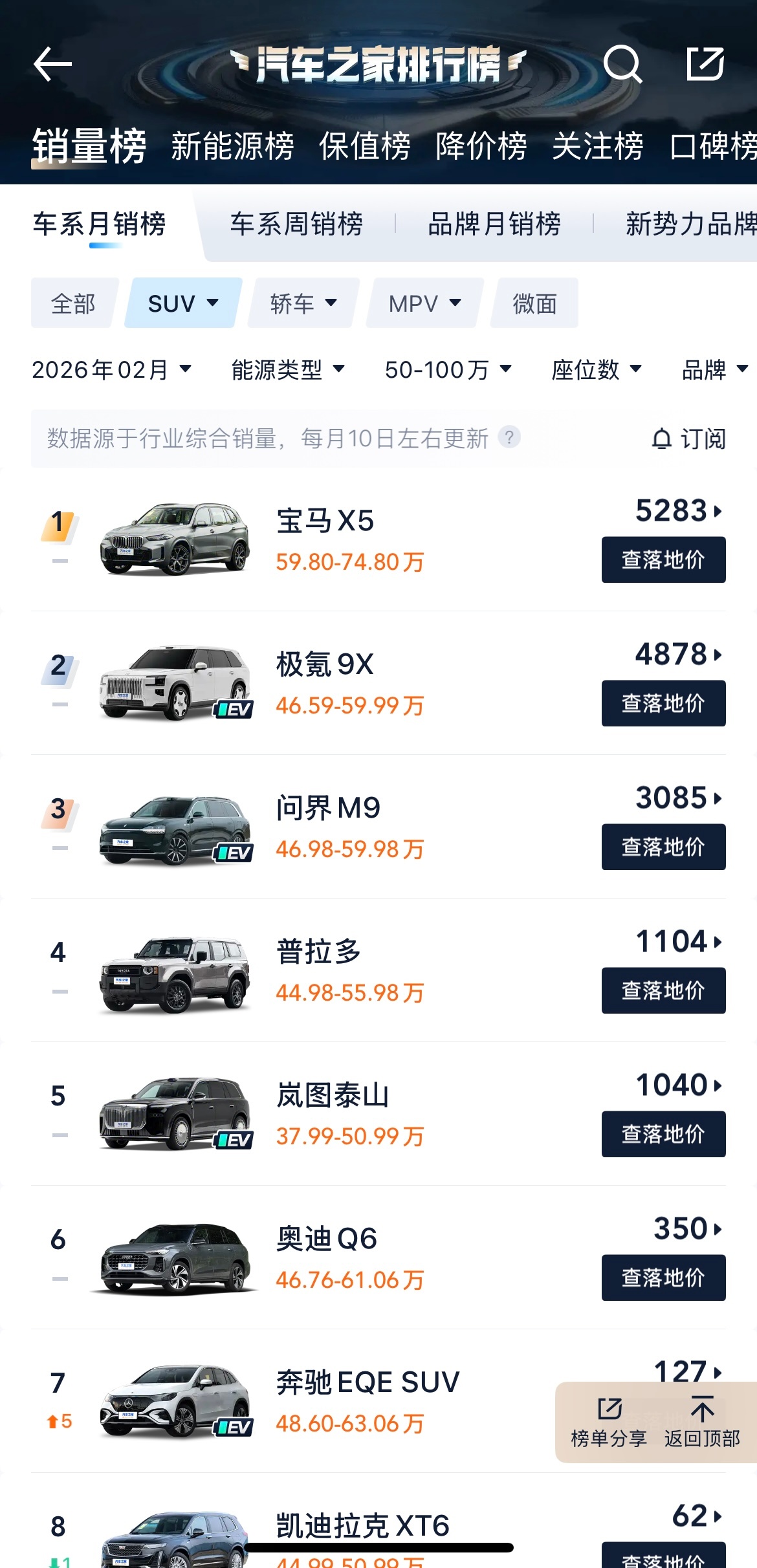Click the subscribe bell icon 订阅
Screen dimensions: 757x1568
[688, 437]
